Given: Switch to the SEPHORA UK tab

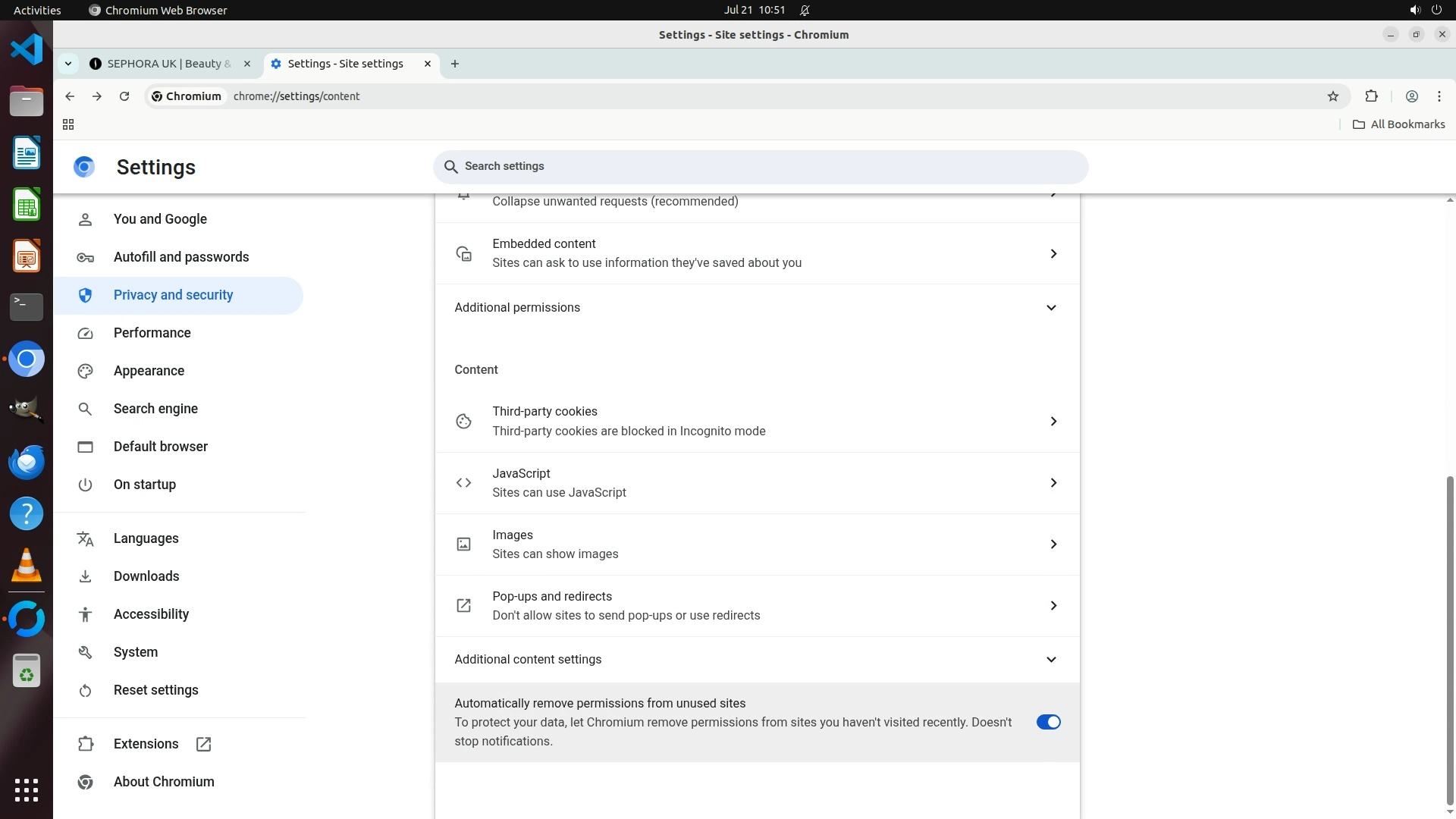Looking at the screenshot, I should [x=168, y=64].
